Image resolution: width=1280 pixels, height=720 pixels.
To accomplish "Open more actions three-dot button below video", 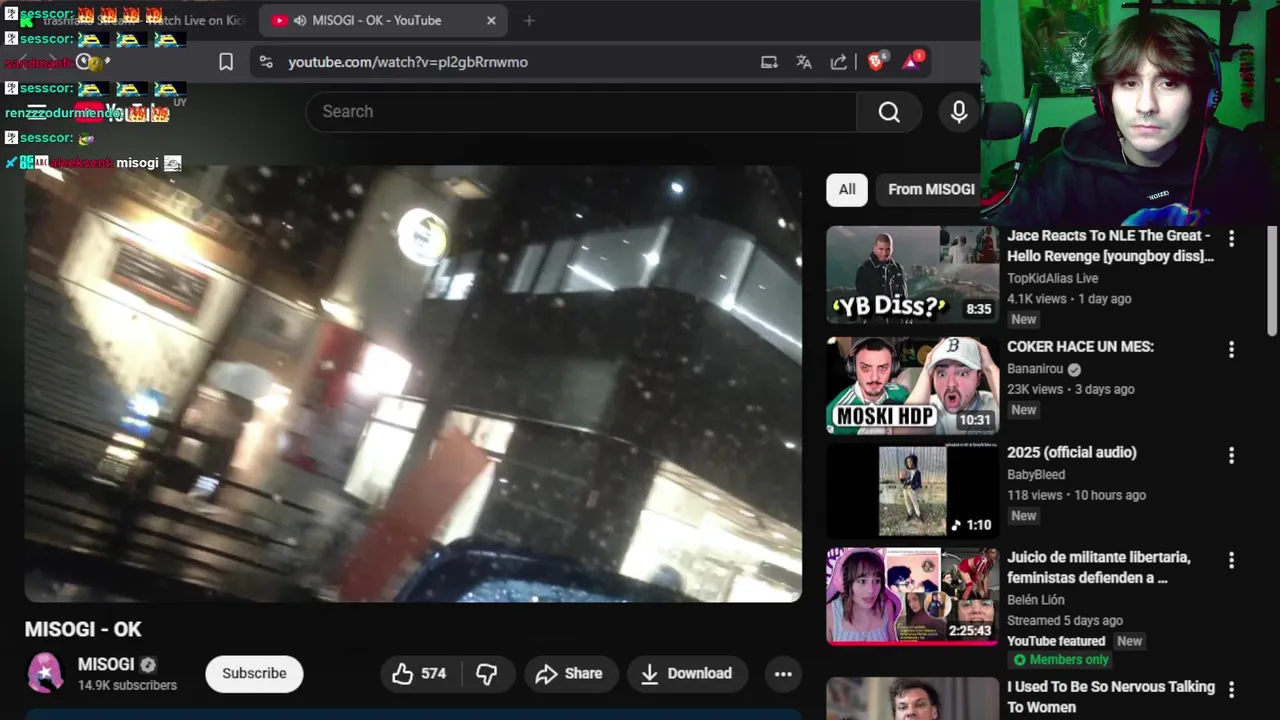I will 783,674.
